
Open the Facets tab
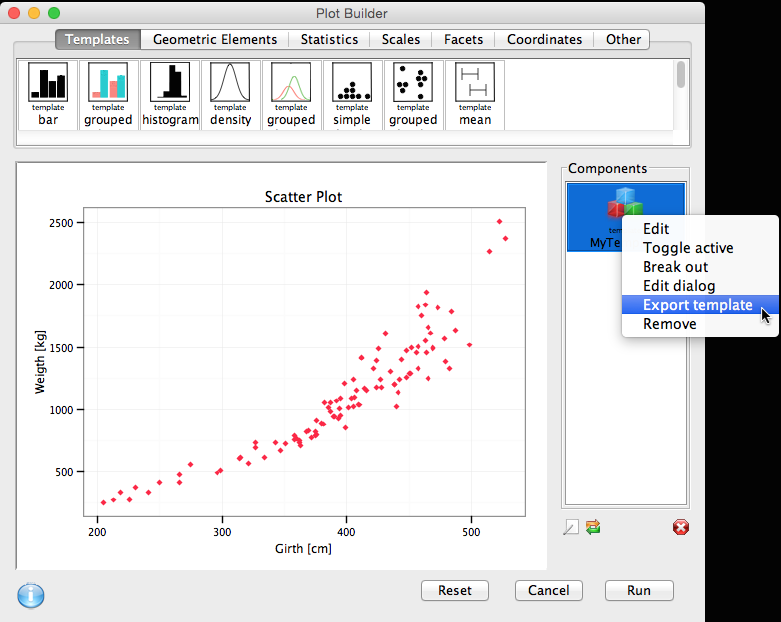point(463,39)
